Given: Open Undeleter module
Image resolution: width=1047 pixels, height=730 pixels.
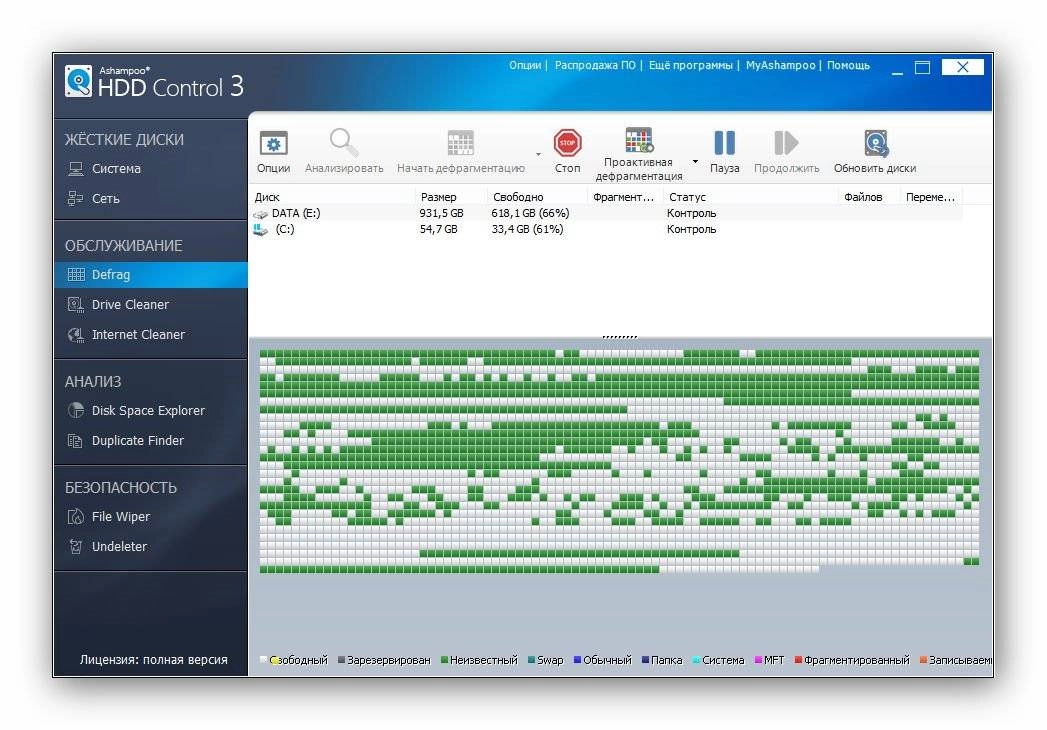Looking at the screenshot, I should tap(119, 546).
